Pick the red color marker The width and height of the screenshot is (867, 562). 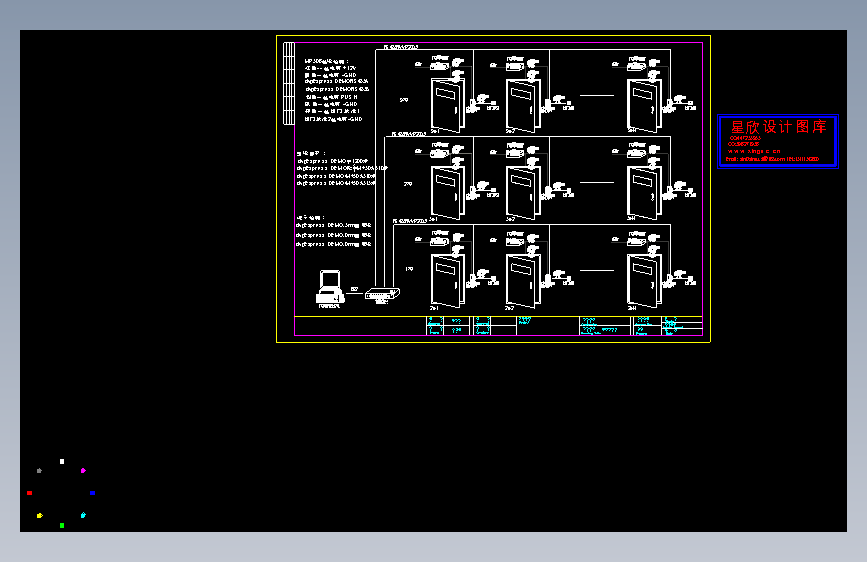(x=29, y=493)
